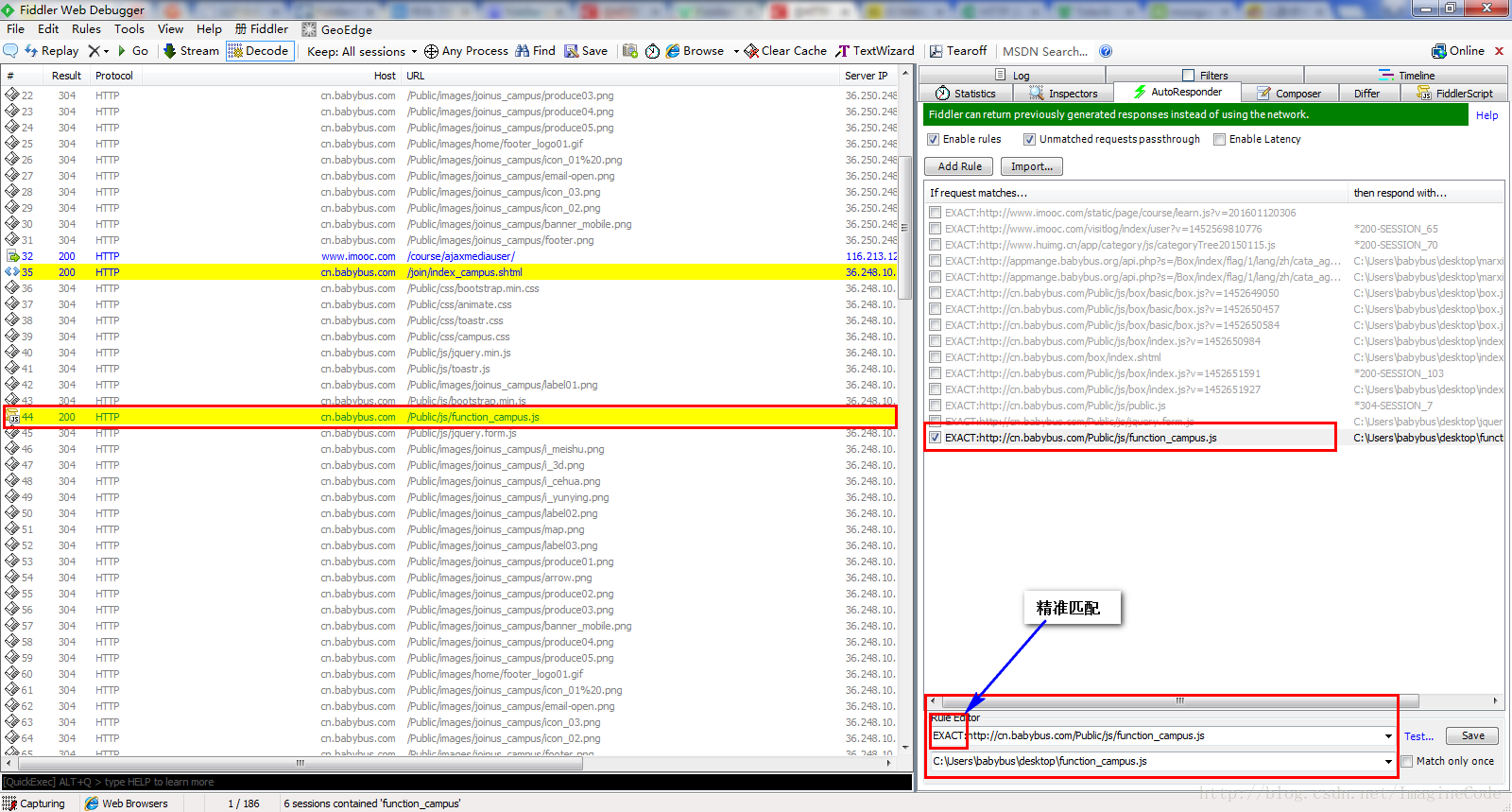Switch to the Statistics tab
Viewport: 1512px width, 812px height.
pyautogui.click(x=966, y=94)
